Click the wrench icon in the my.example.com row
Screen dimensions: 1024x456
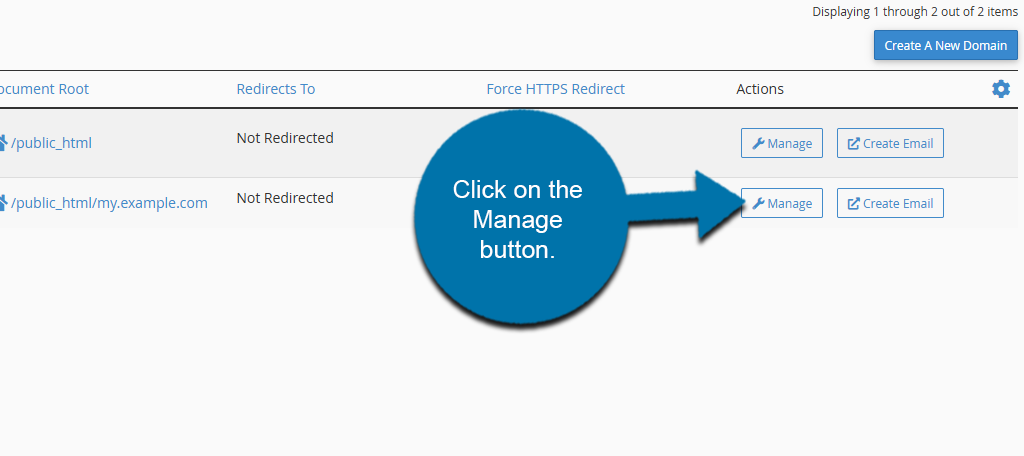click(759, 204)
